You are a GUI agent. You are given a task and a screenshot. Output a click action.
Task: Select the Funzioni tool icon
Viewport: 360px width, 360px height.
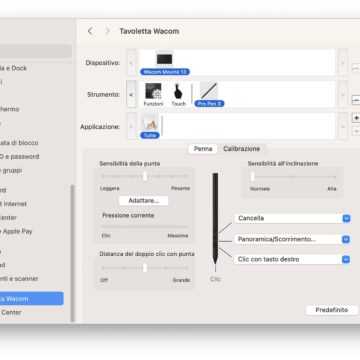(x=153, y=91)
